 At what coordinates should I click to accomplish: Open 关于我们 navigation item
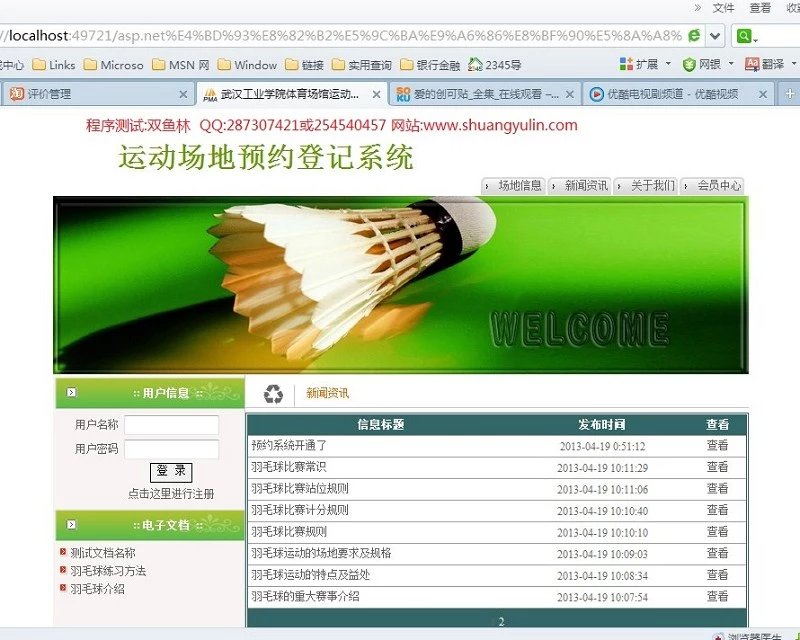click(x=646, y=186)
